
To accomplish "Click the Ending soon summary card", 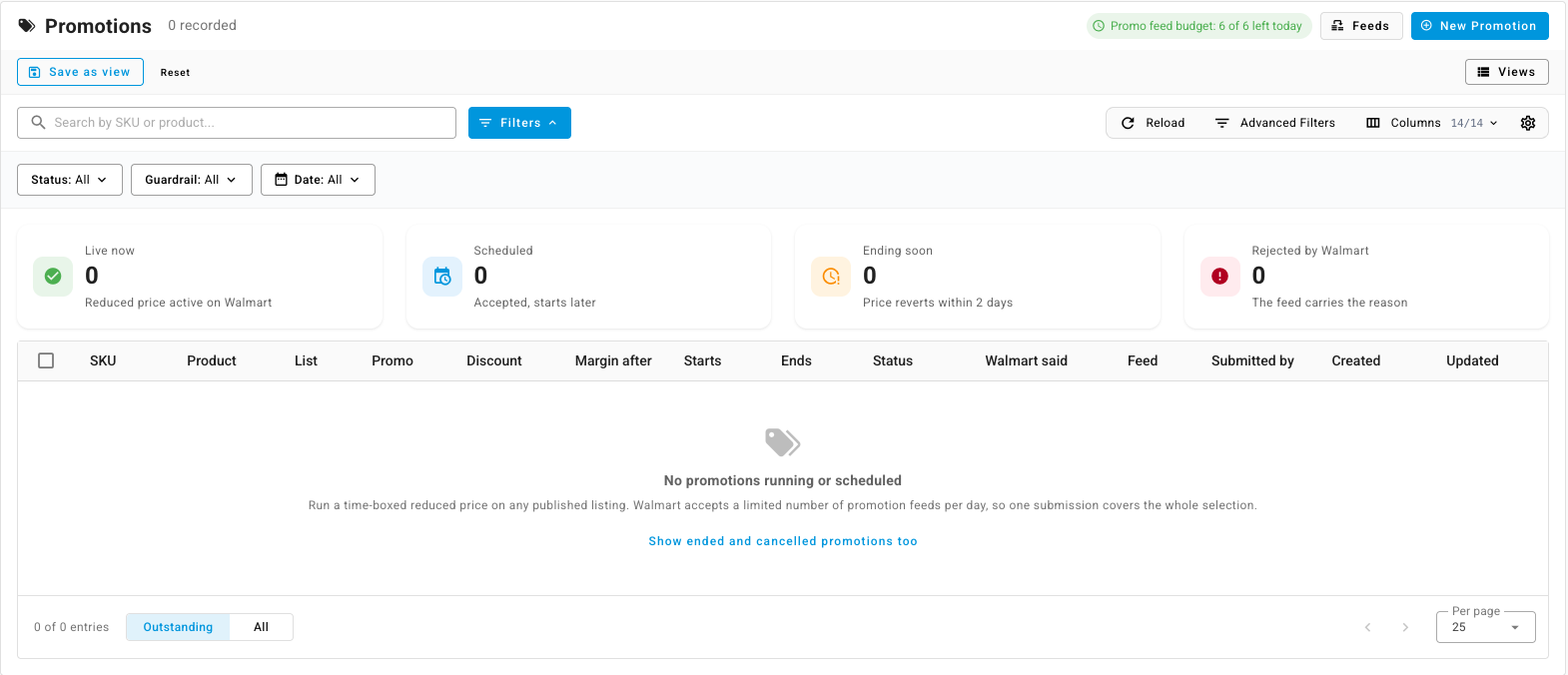I will (x=978, y=277).
